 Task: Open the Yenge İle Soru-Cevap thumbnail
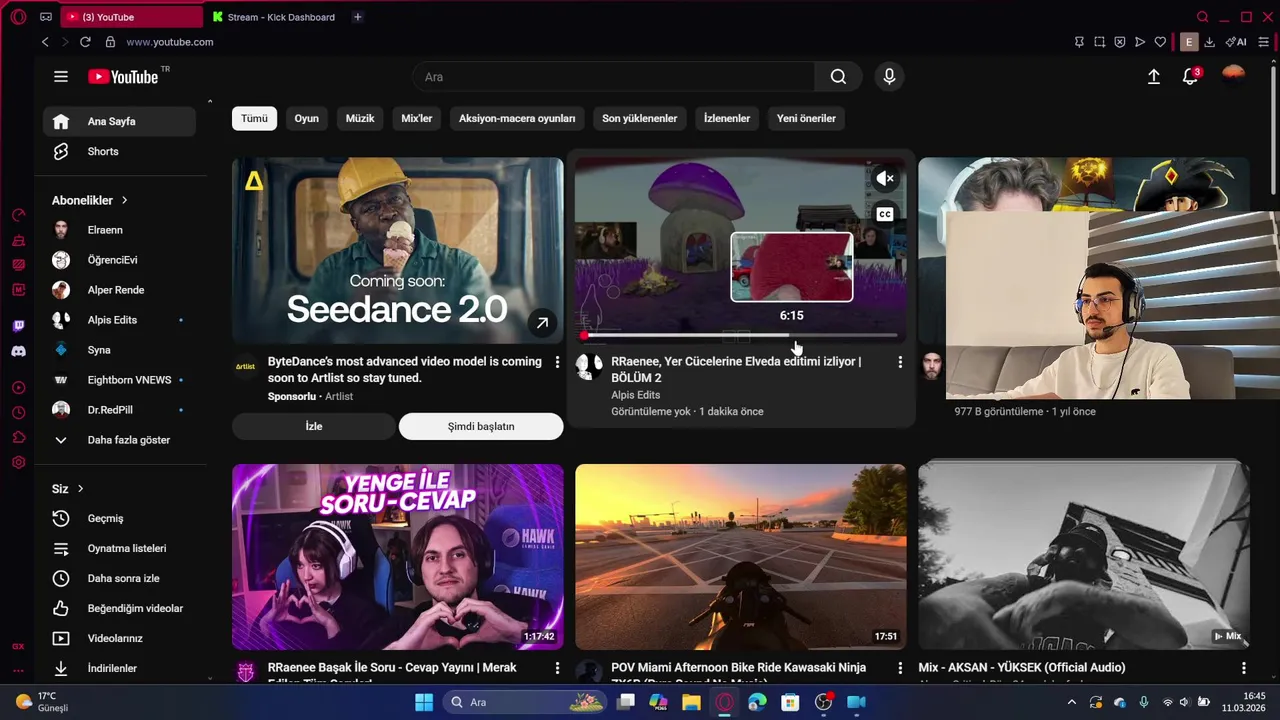398,557
